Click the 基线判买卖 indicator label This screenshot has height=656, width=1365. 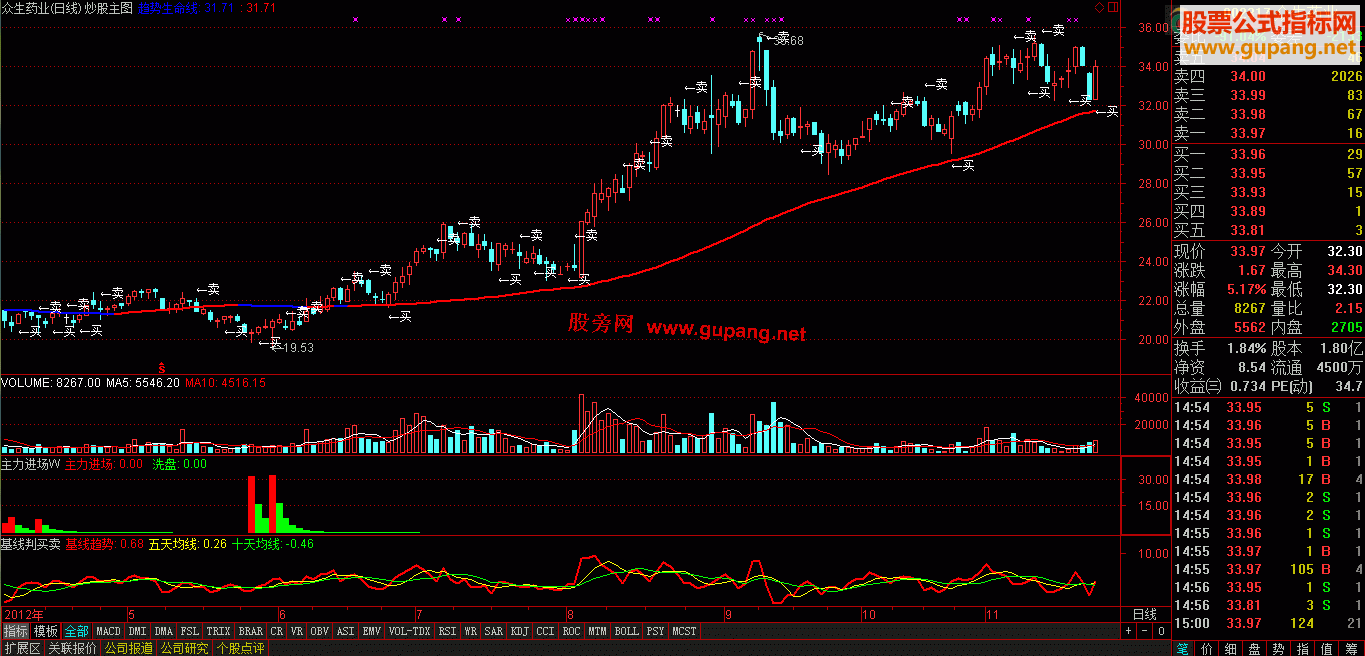[x=32, y=545]
